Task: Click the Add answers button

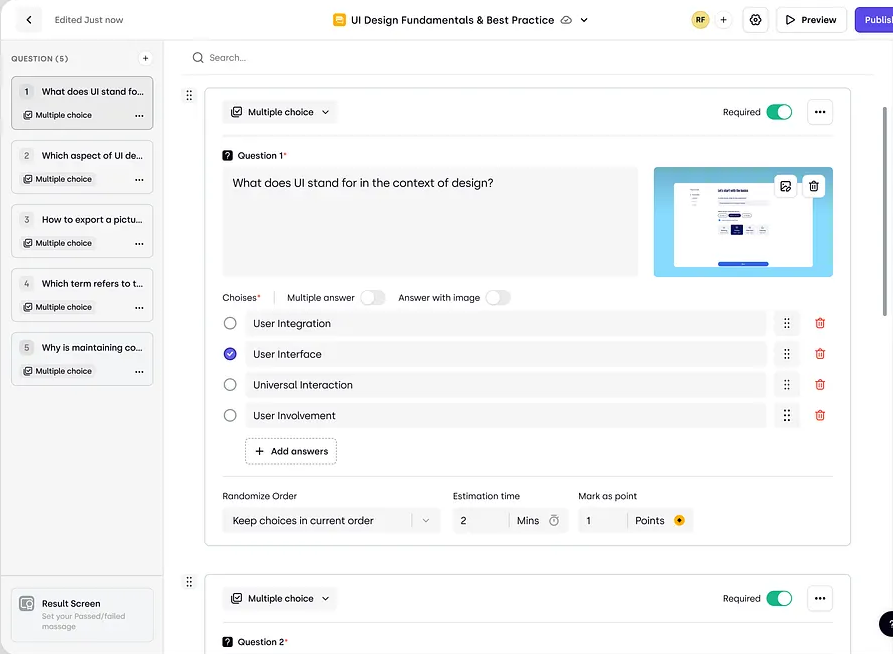Action: click(x=291, y=451)
